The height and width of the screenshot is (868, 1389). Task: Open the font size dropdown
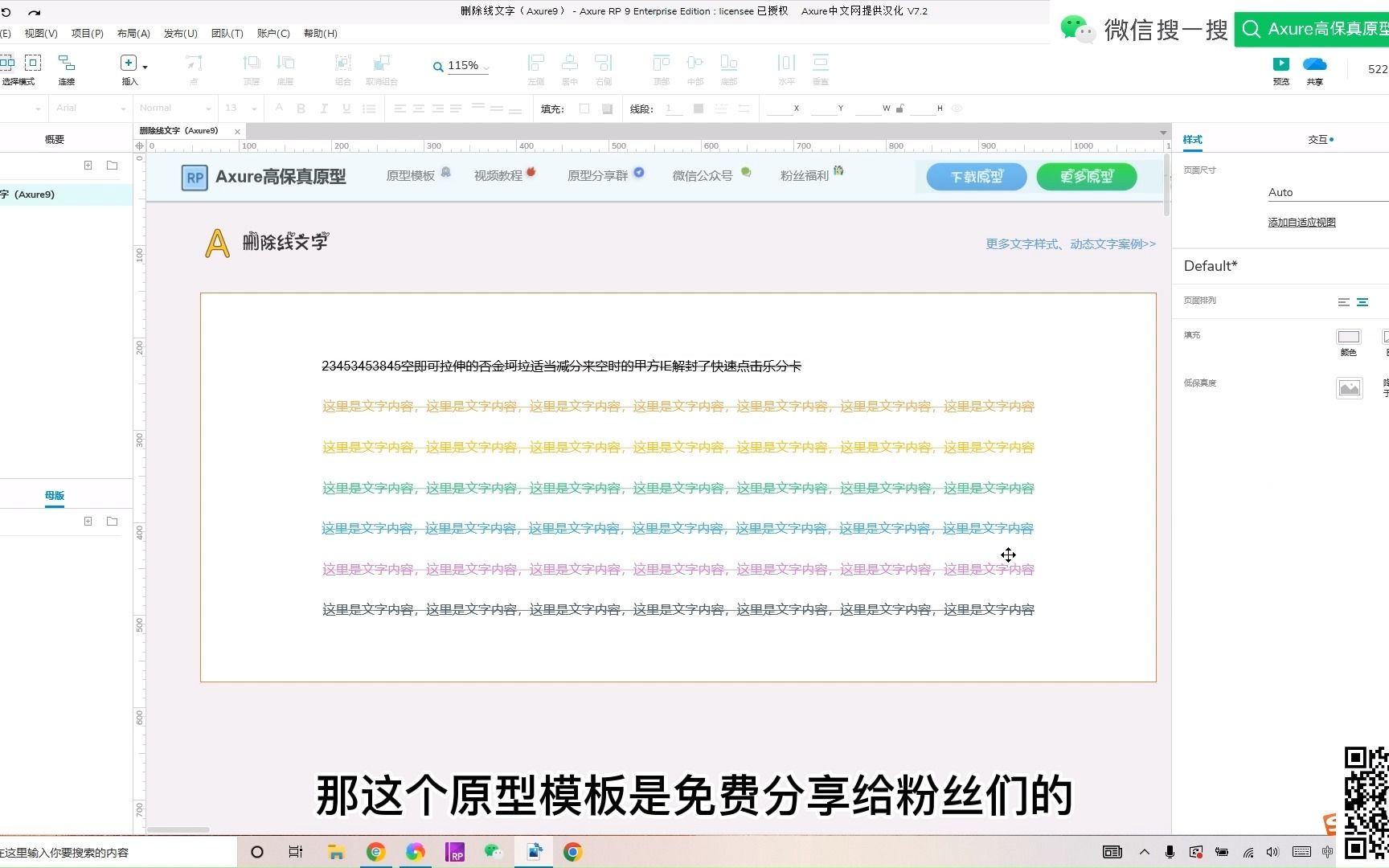pyautogui.click(x=237, y=108)
